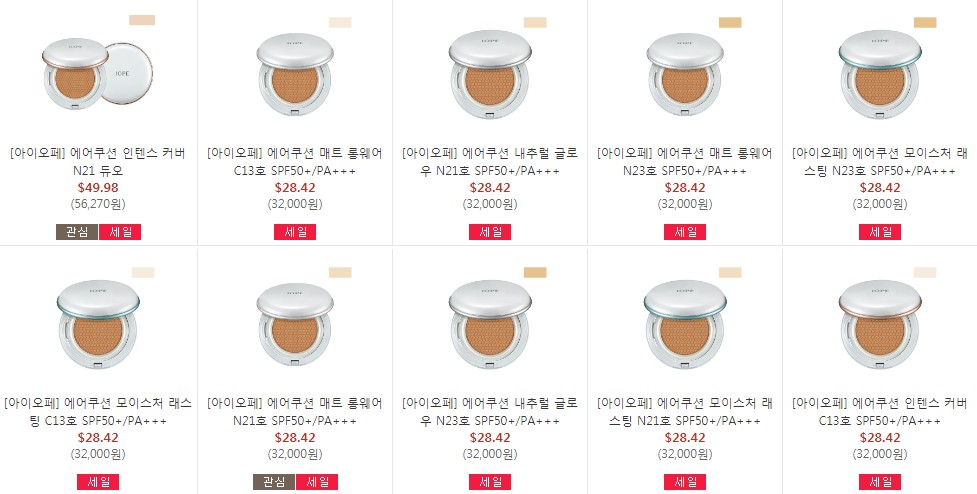Click the 세일 badge under 인텐스 커버 N21 듀오
977x494 pixels.
click(x=120, y=232)
